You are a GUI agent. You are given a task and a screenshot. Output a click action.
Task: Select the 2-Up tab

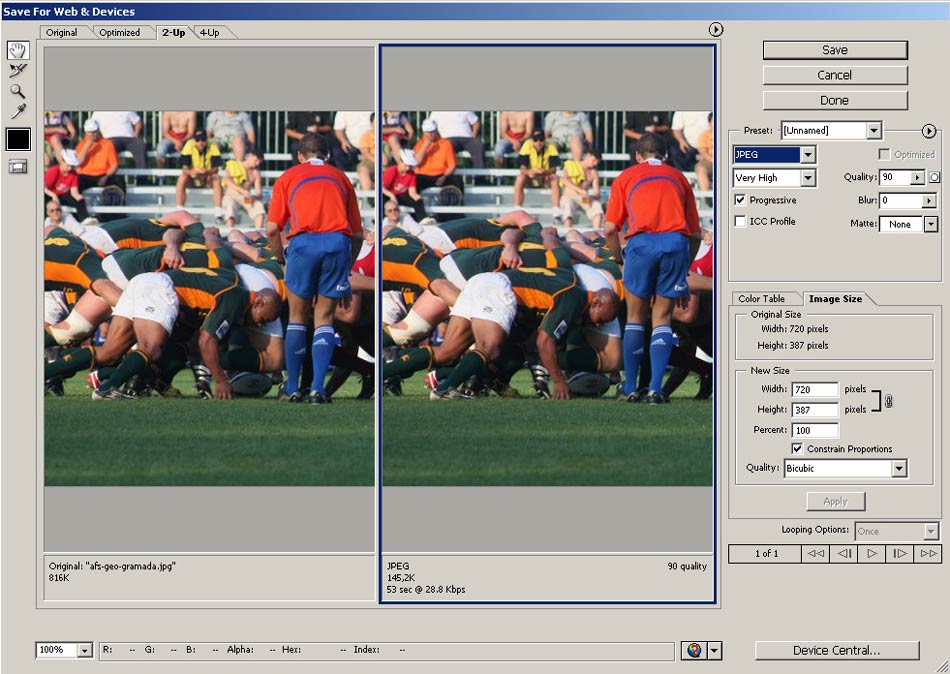point(173,33)
